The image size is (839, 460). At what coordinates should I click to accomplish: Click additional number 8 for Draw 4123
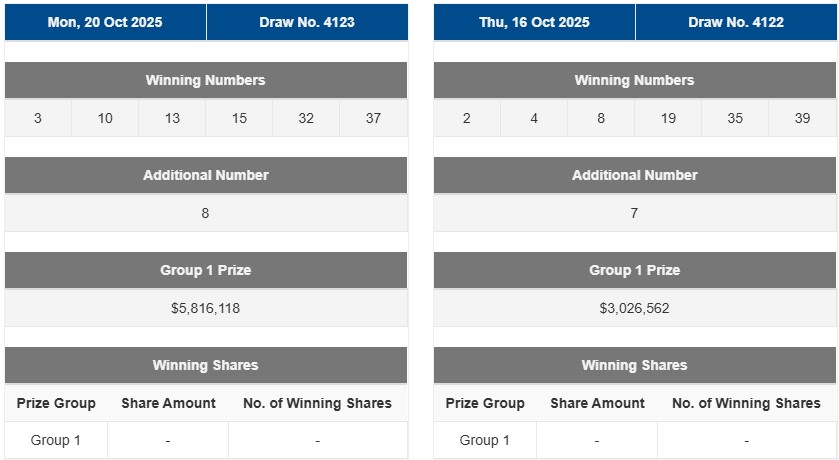[206, 213]
